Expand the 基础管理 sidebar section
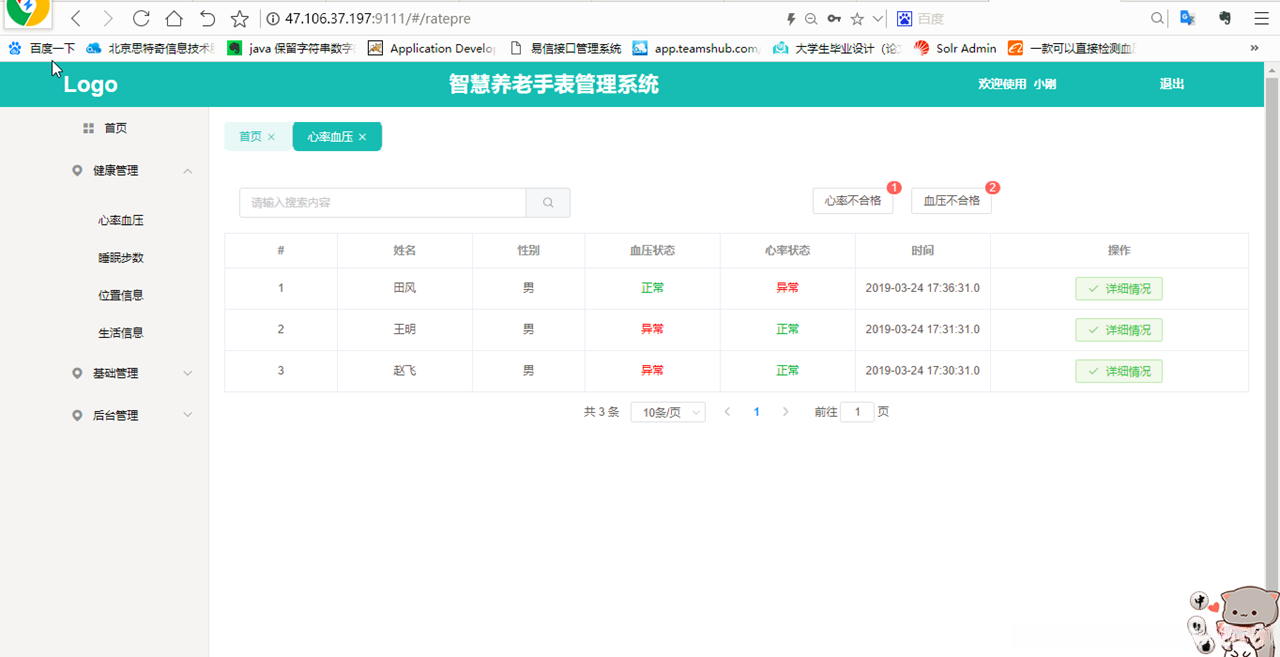 [x=188, y=373]
